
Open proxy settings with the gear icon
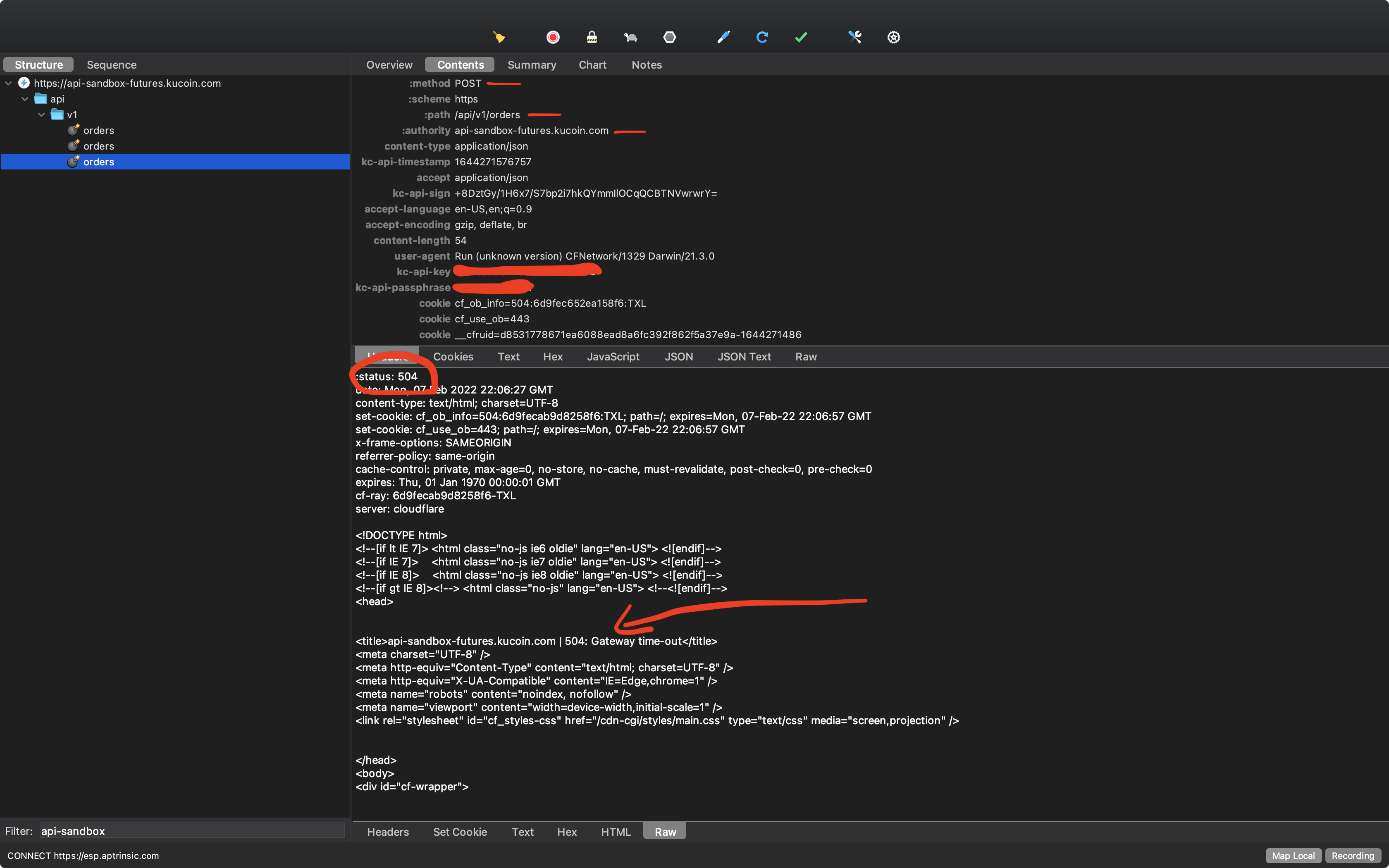tap(893, 37)
